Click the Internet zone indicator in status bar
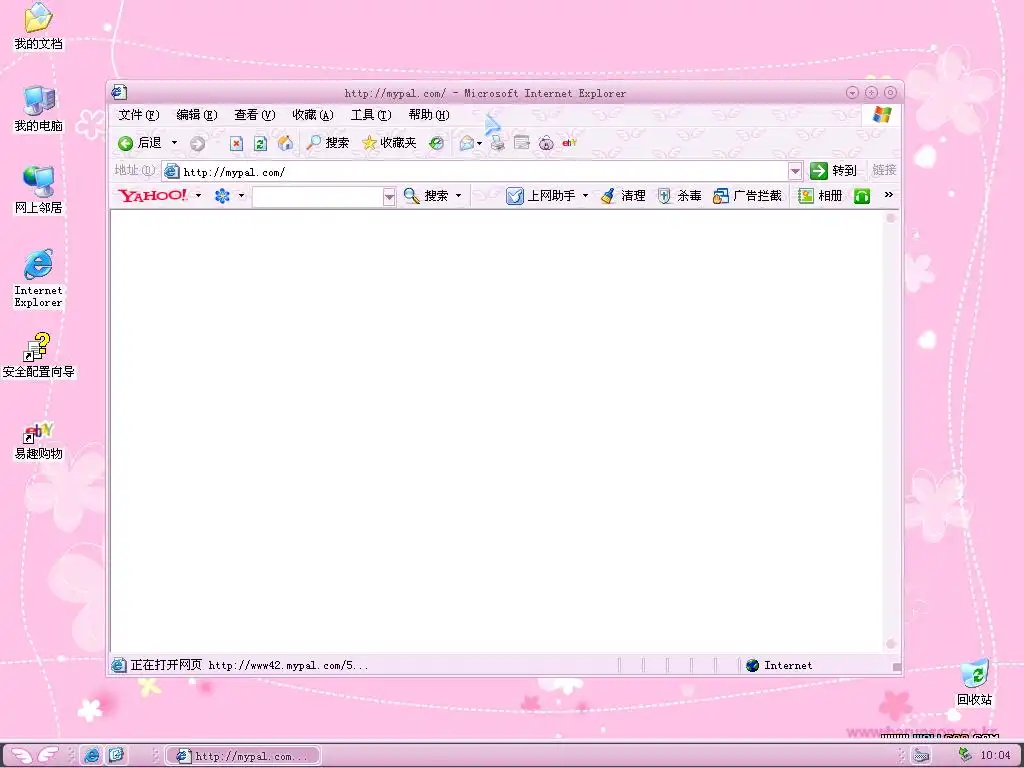Viewport: 1024px width, 768px height. [780, 665]
